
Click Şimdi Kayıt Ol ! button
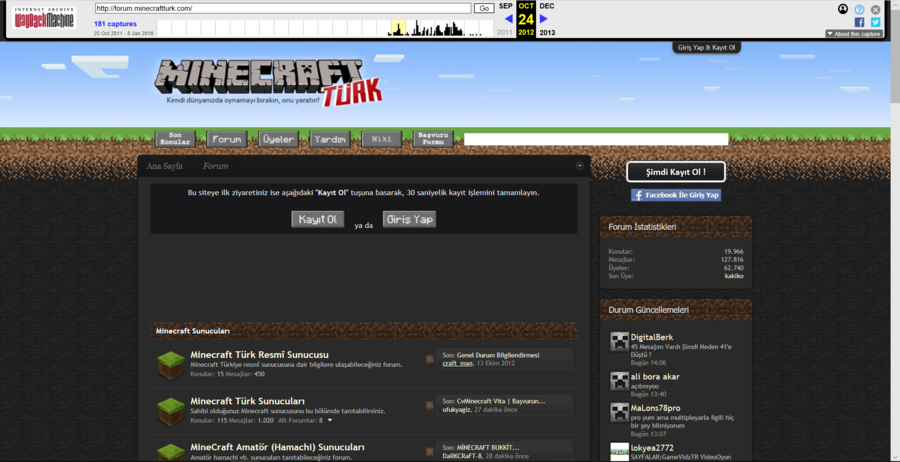(x=676, y=172)
